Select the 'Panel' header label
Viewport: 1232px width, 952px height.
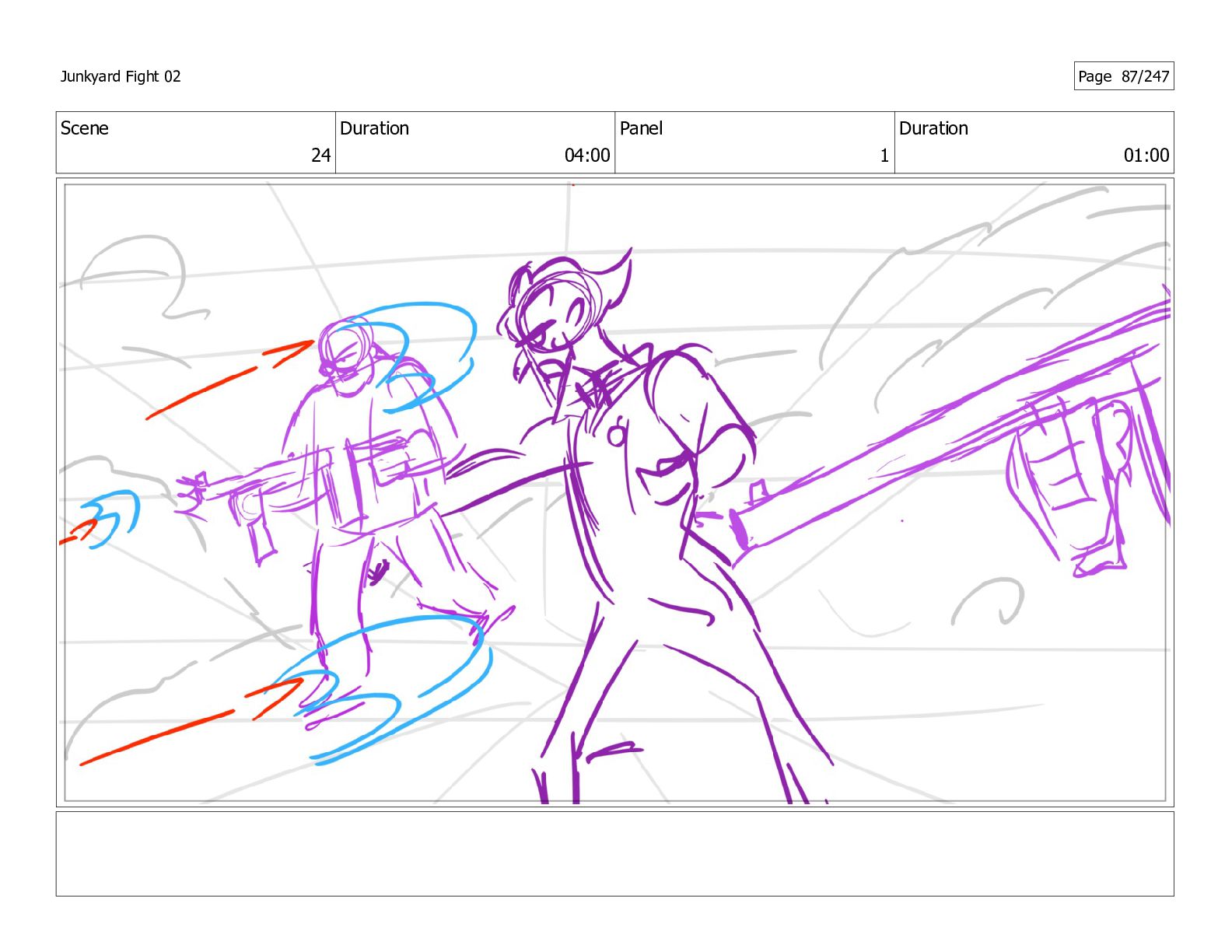642,128
